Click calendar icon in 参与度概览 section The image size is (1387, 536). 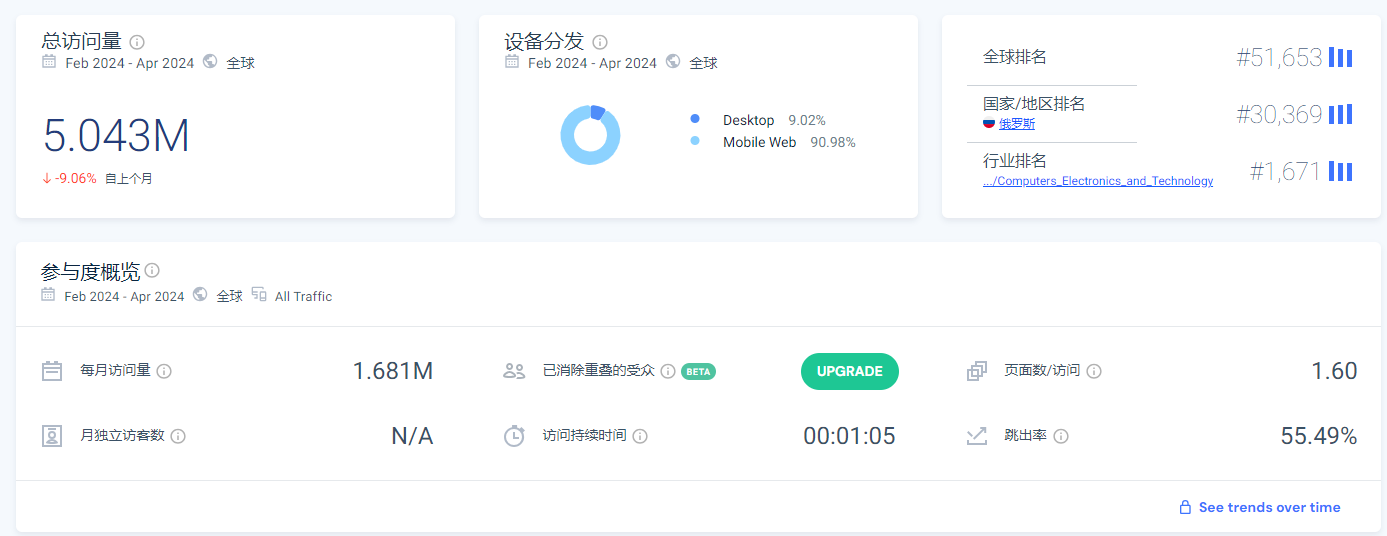click(48, 294)
